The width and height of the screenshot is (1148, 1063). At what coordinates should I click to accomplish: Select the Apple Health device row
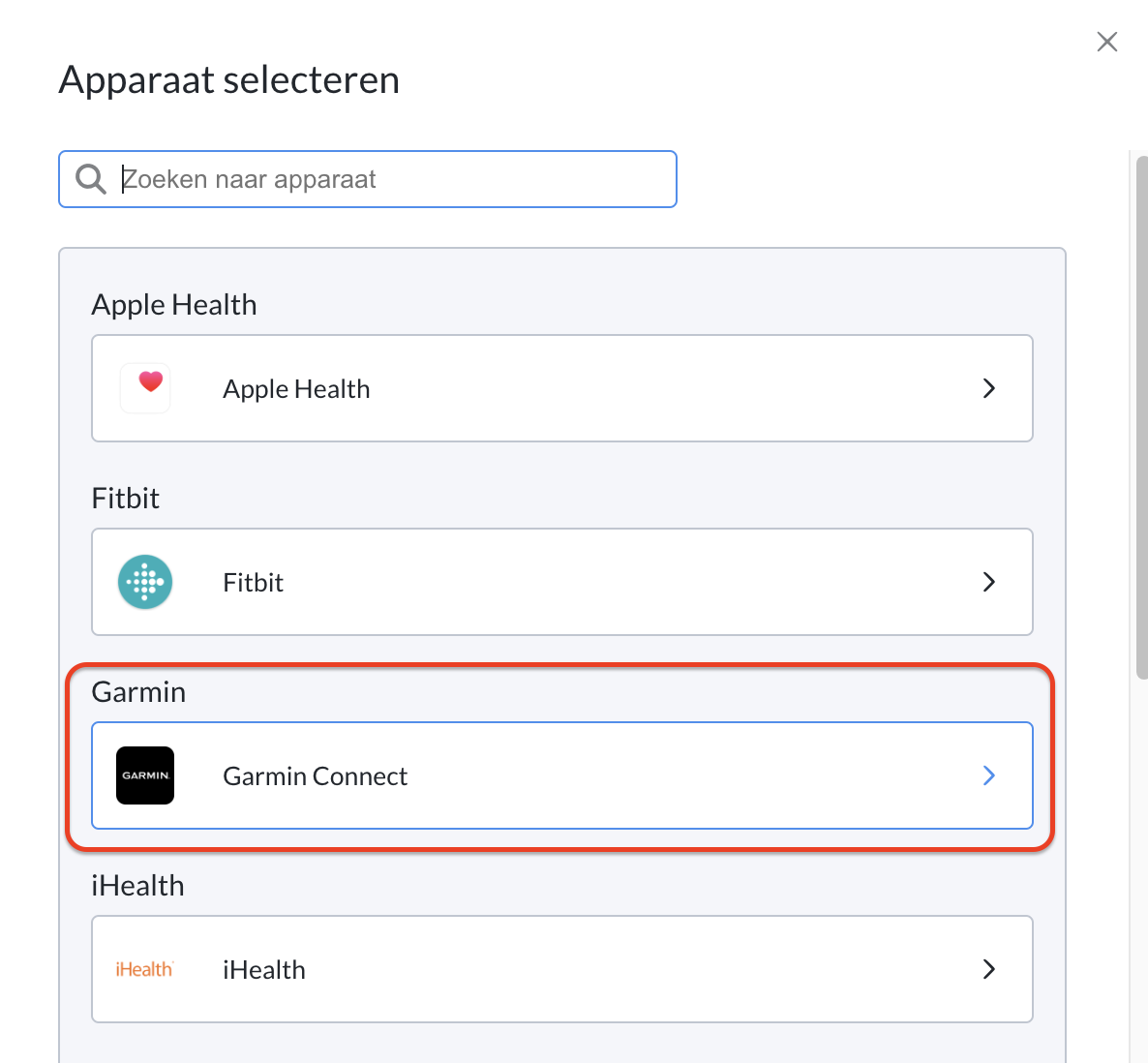[x=562, y=388]
